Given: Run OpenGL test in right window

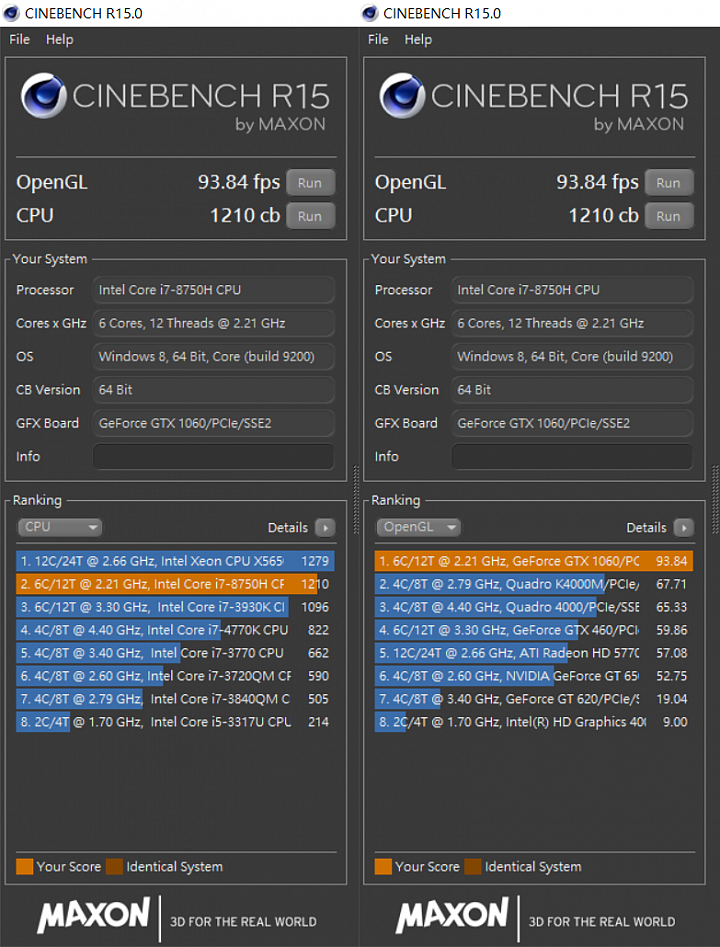Looking at the screenshot, I should (669, 183).
